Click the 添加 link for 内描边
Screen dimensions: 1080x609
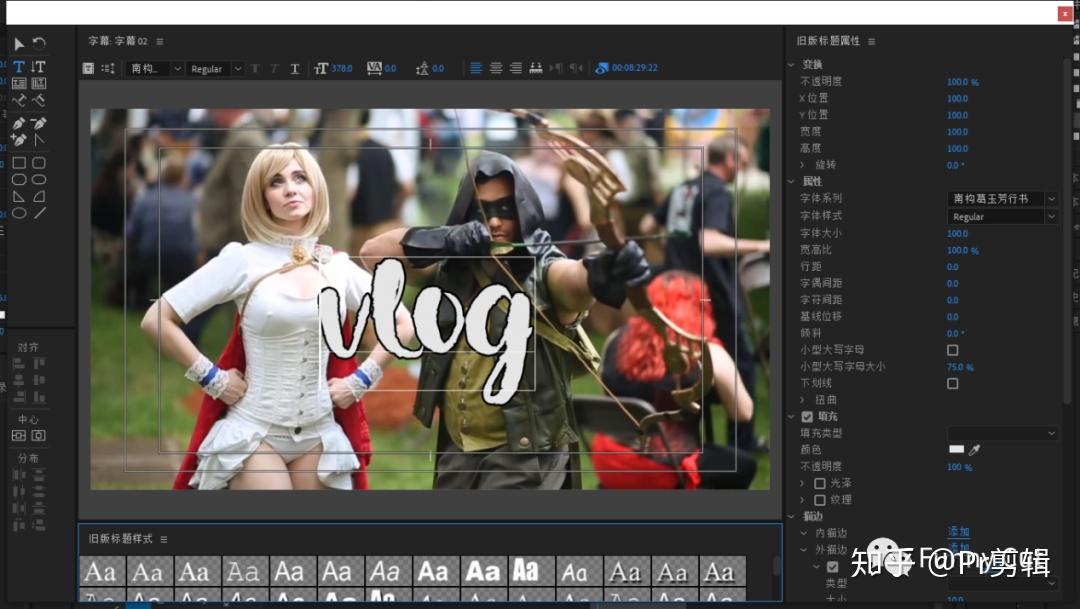click(x=958, y=532)
